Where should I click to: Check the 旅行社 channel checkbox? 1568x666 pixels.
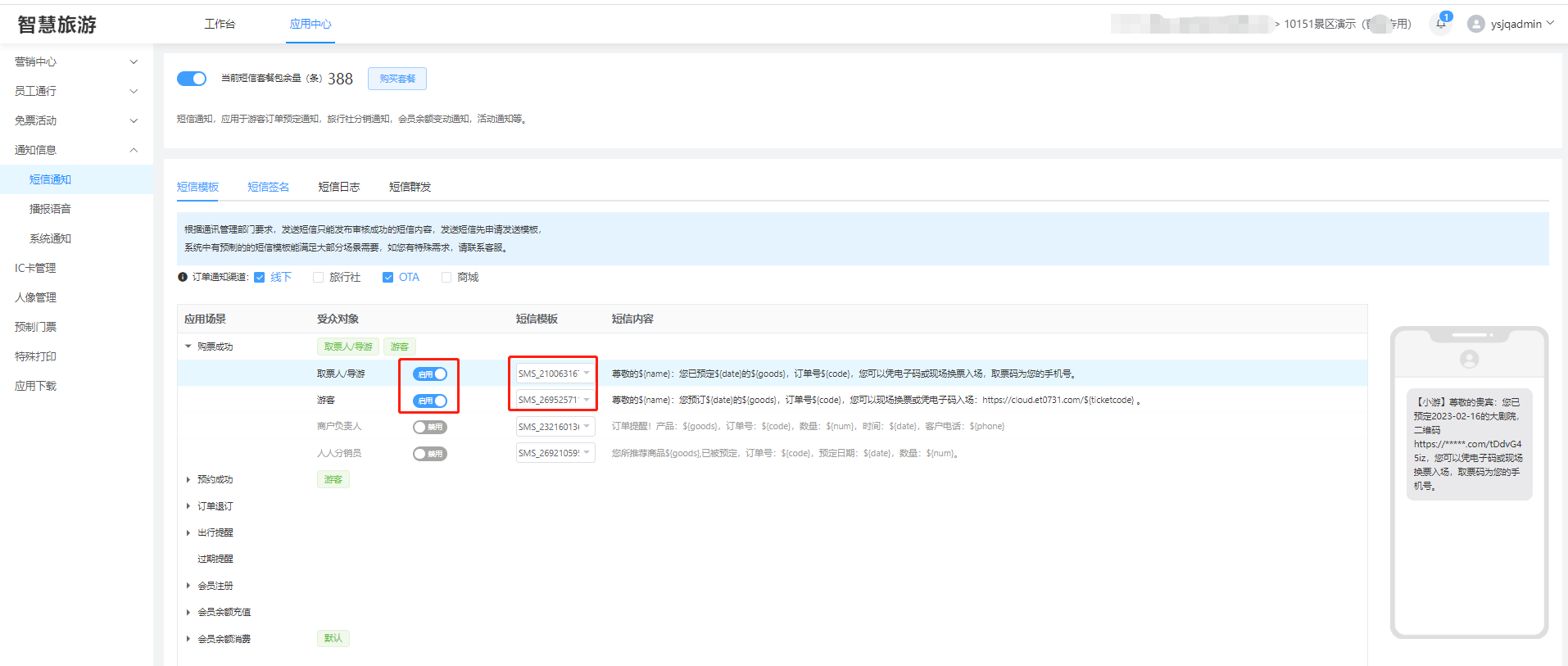(319, 278)
